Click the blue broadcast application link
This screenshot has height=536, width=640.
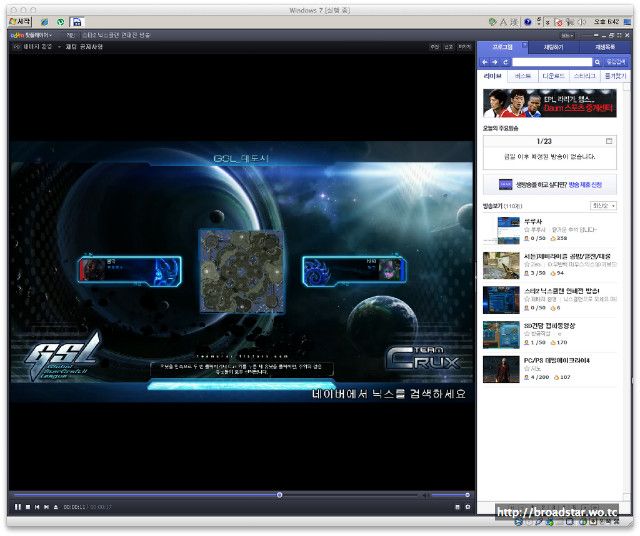[585, 185]
